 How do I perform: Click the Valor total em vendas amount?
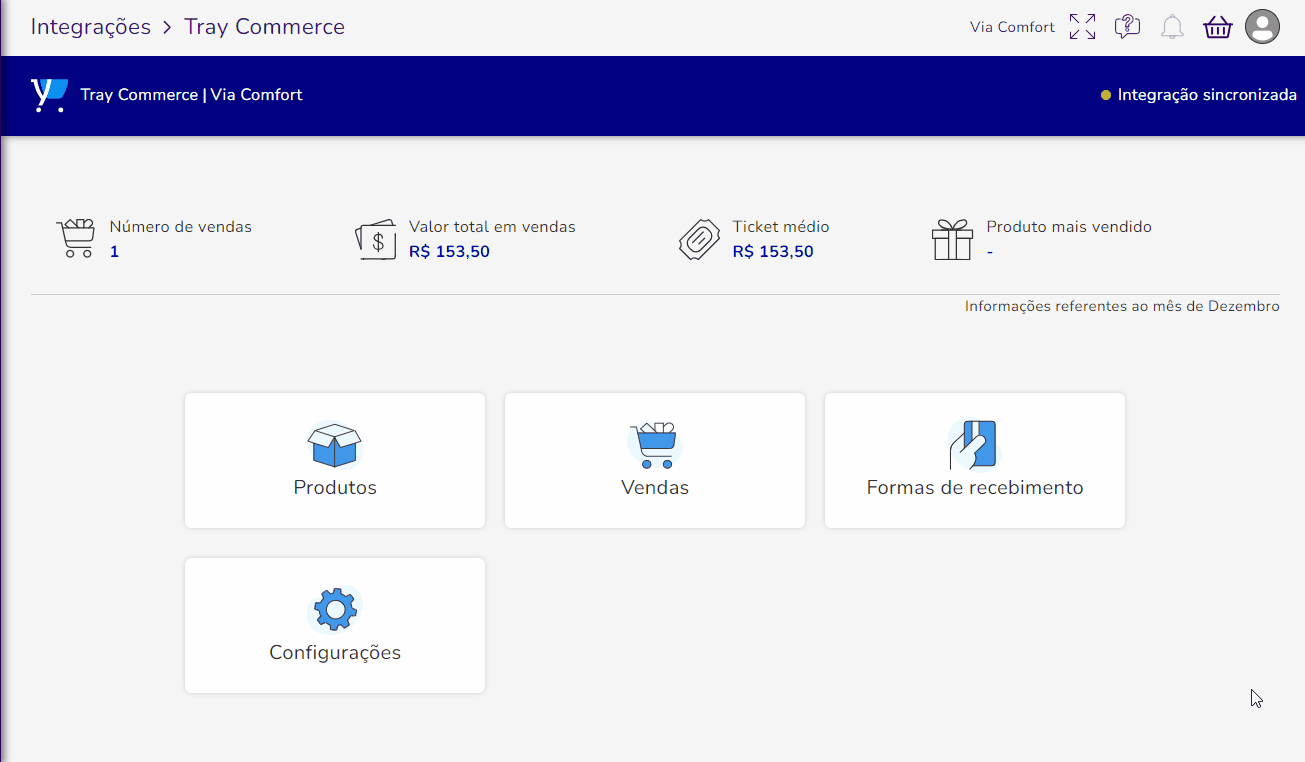pyautogui.click(x=449, y=252)
